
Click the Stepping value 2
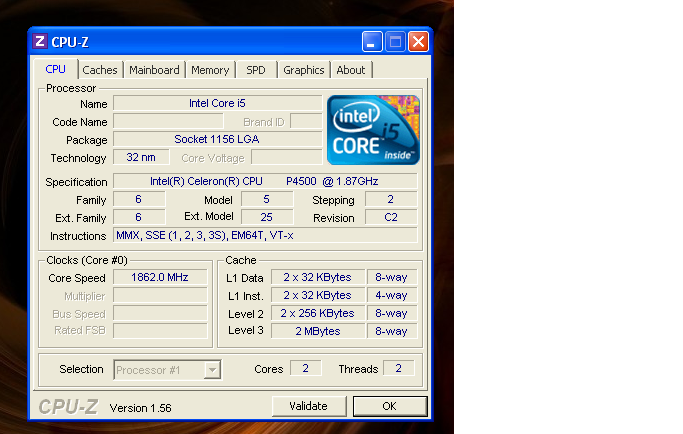click(x=391, y=200)
